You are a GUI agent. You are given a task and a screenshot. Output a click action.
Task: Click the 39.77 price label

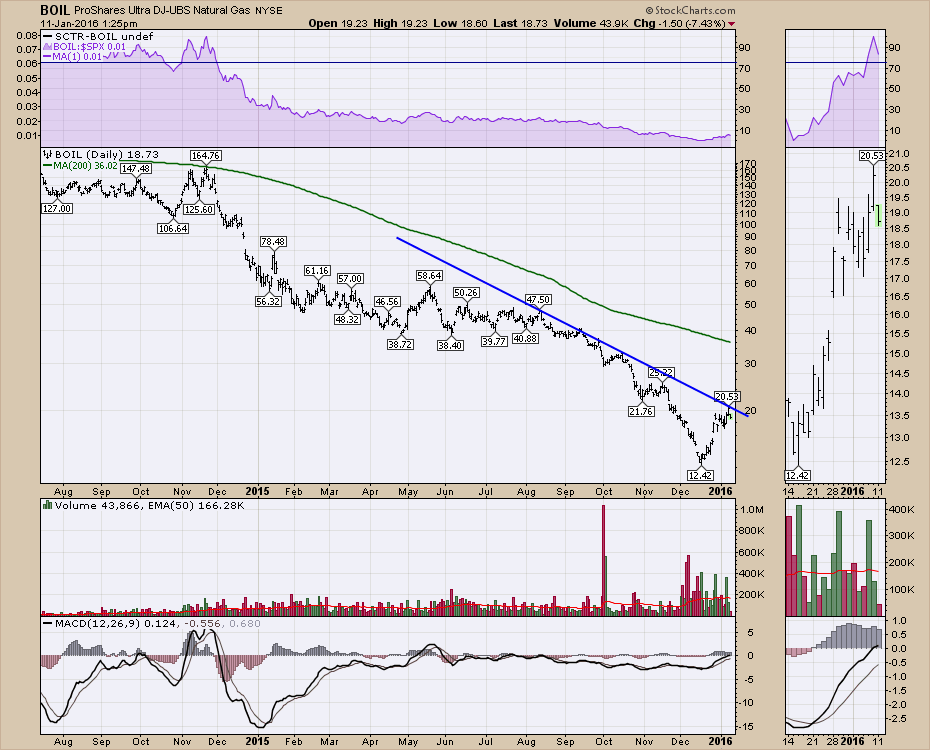coord(494,342)
